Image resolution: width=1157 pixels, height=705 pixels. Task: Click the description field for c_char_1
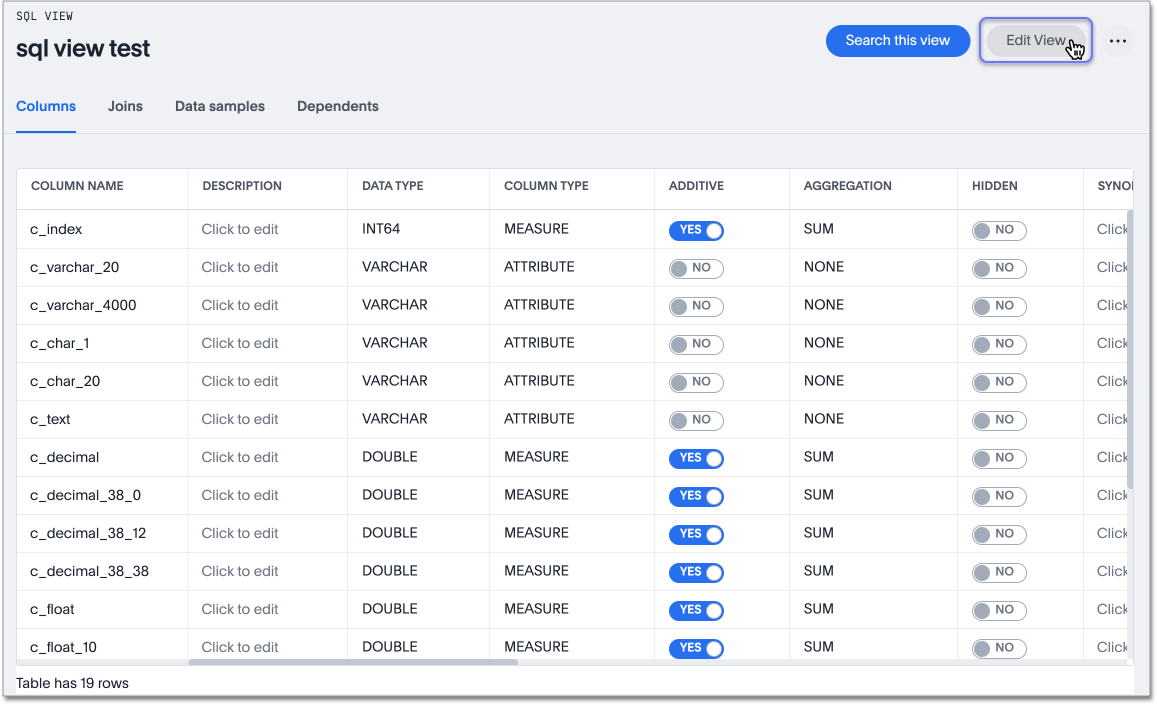240,343
